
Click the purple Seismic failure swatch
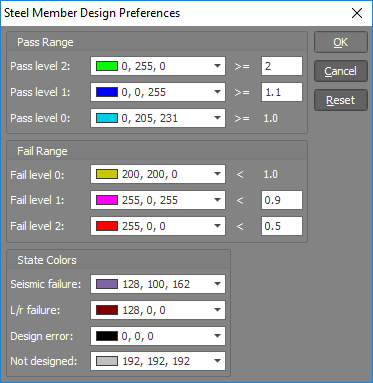coord(107,284)
